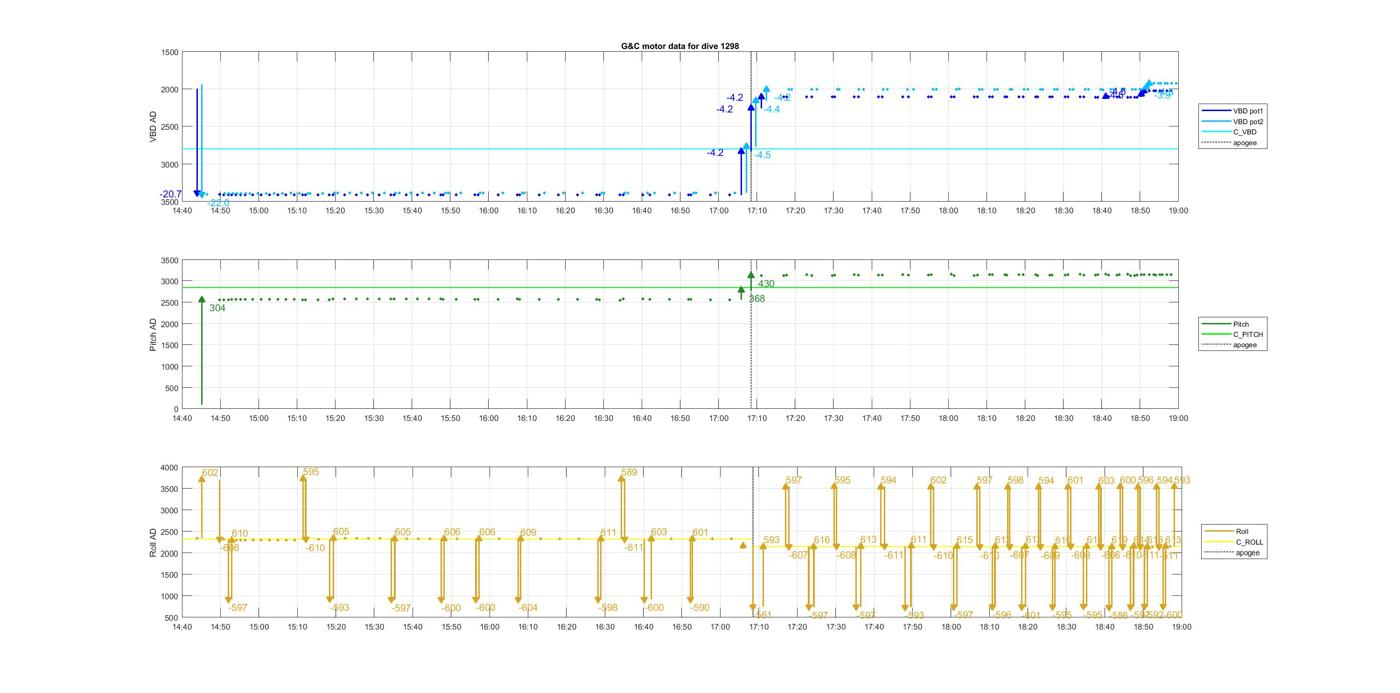The image size is (1400, 693).
Task: Click the "Roll AD" y-axis label
Action: (x=153, y=542)
